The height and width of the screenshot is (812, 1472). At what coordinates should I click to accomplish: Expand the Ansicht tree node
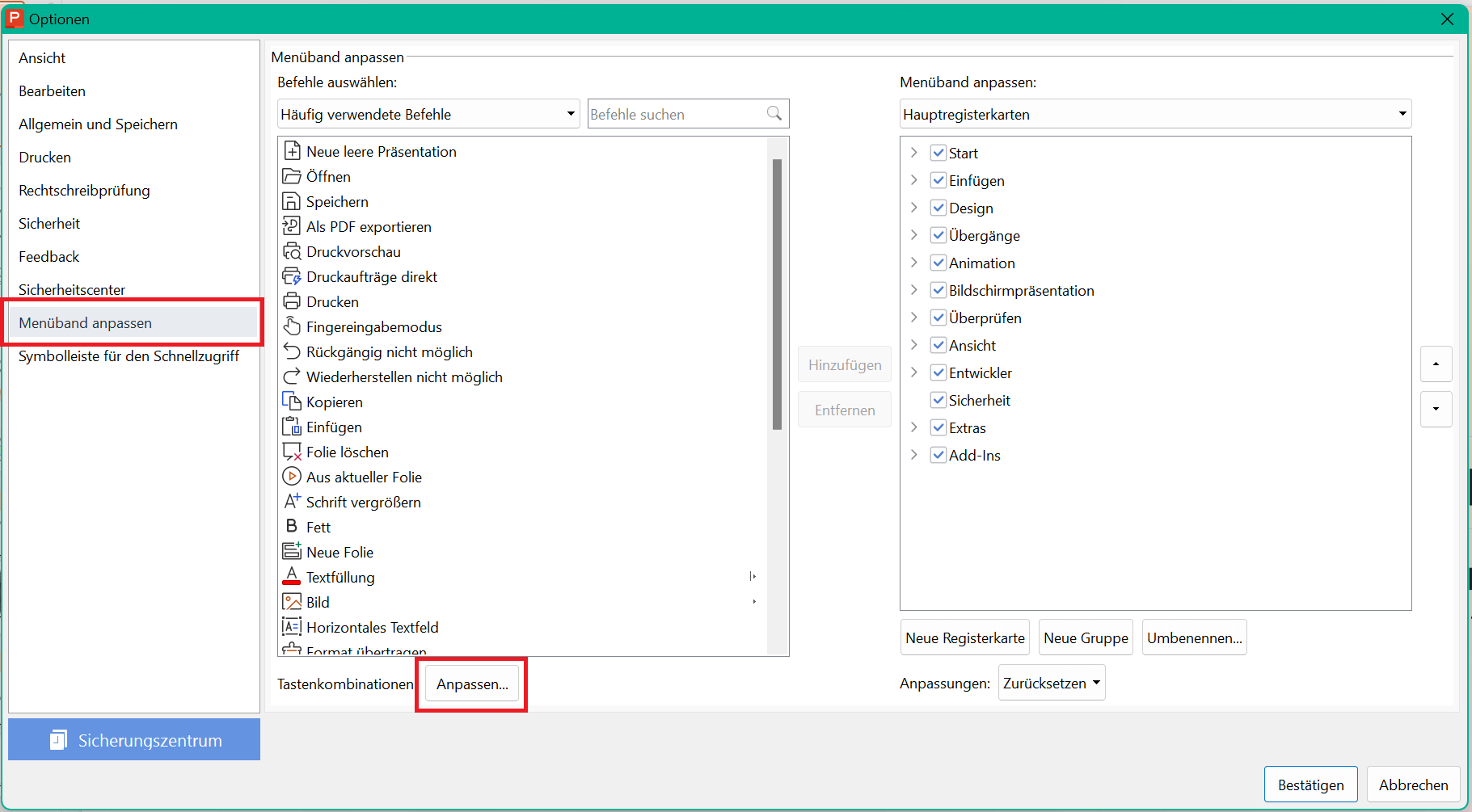click(x=914, y=345)
